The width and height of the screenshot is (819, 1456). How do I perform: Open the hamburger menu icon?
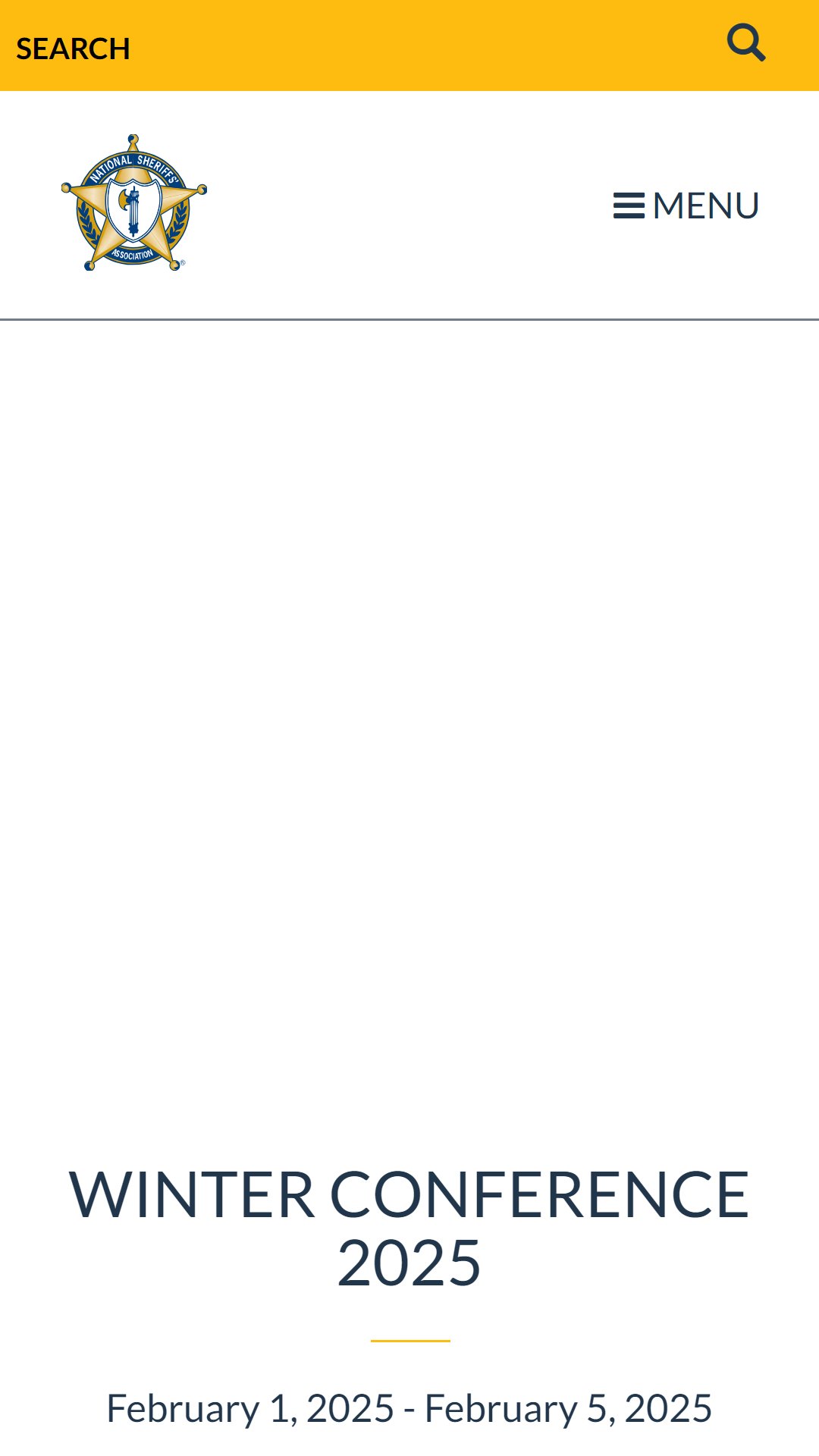point(629,206)
